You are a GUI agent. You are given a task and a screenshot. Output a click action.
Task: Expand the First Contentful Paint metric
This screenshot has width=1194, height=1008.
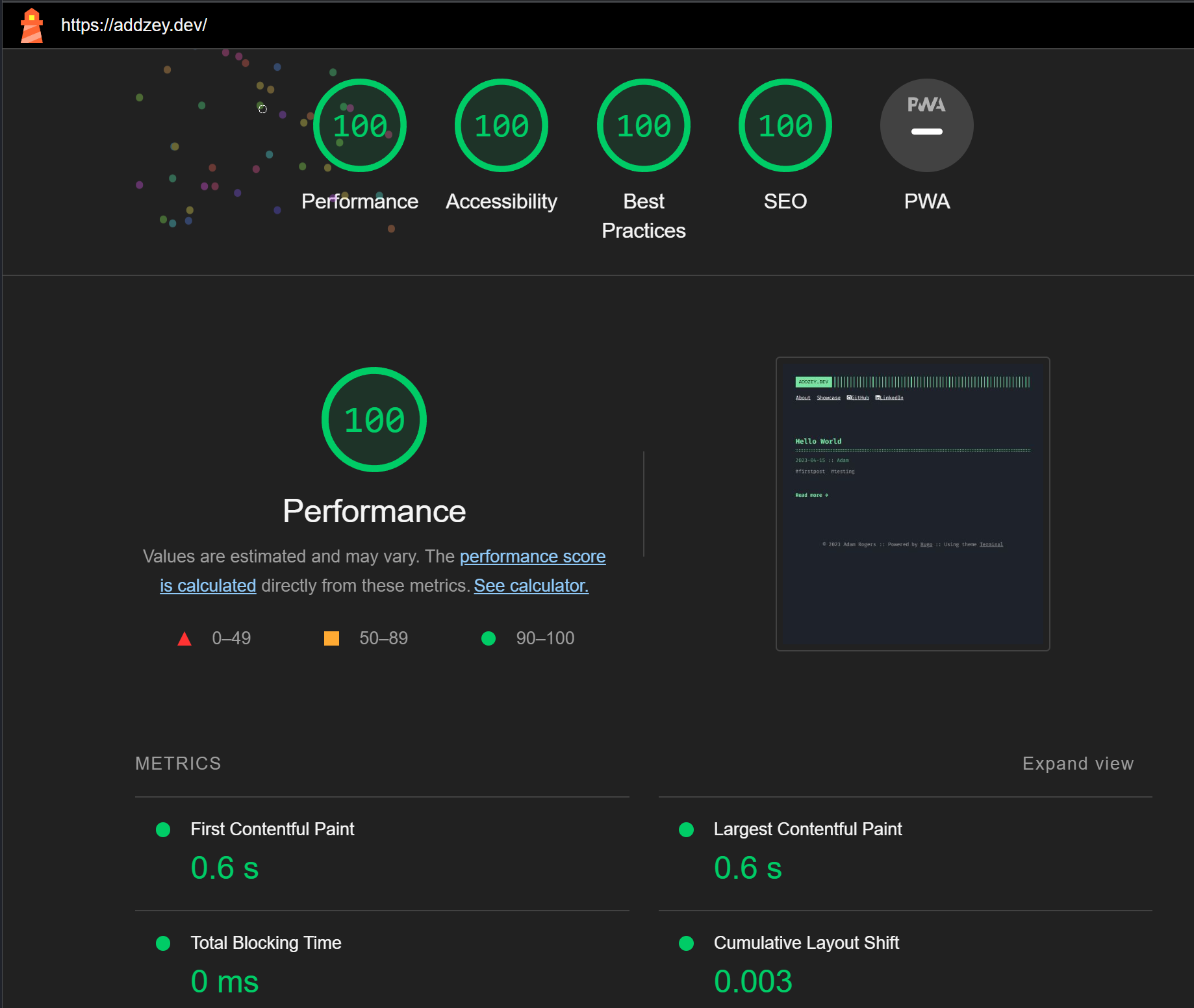tap(272, 829)
